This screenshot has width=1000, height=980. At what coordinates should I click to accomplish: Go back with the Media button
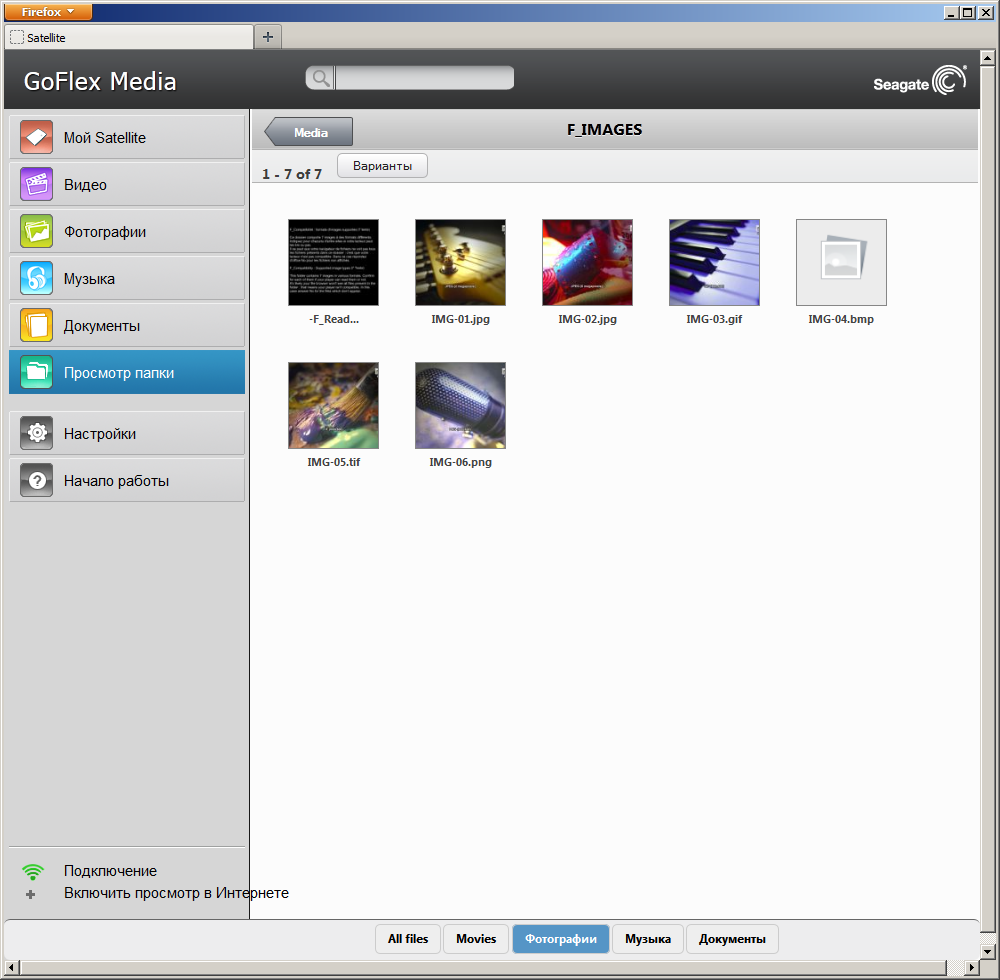[309, 132]
